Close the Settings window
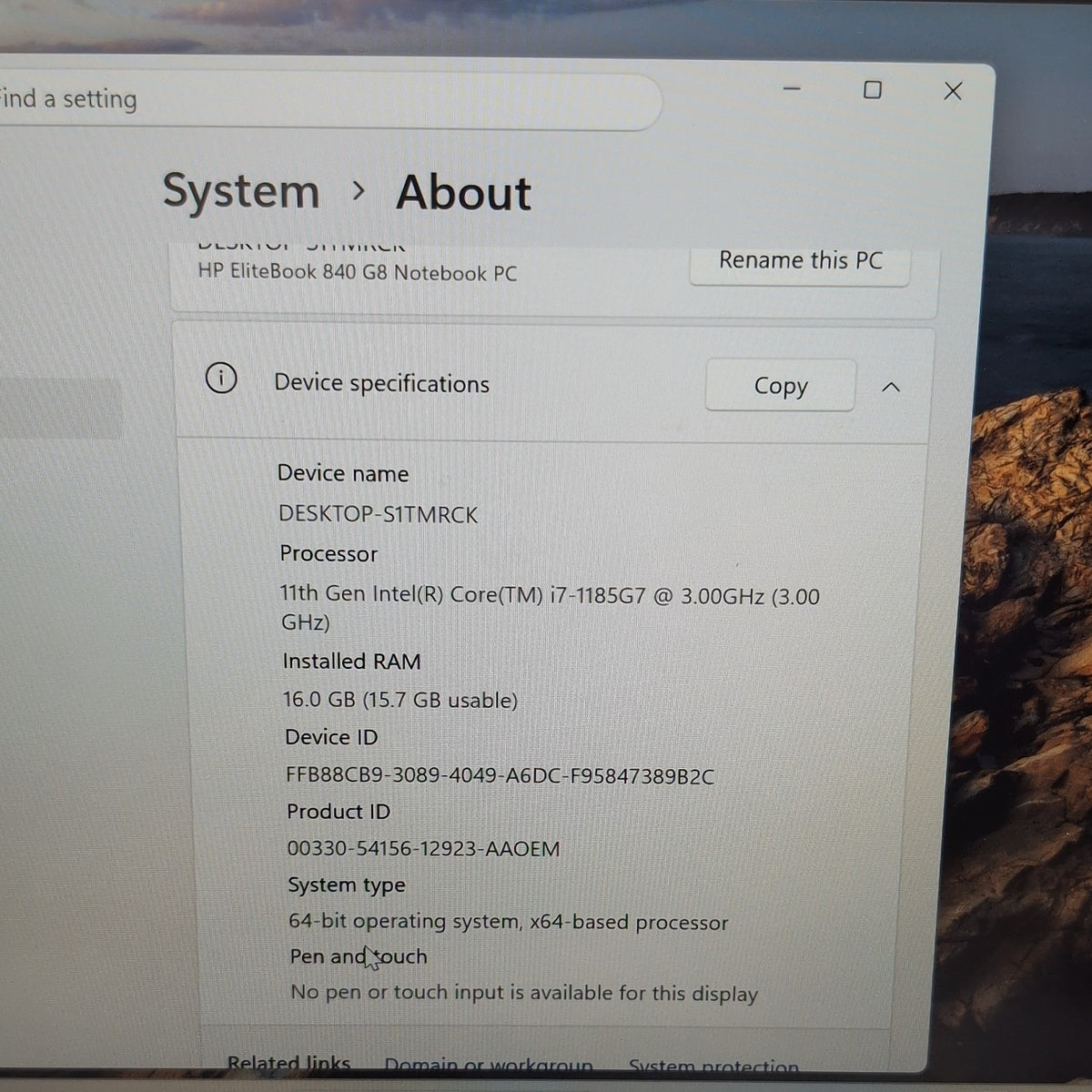Image resolution: width=1092 pixels, height=1092 pixels. (x=953, y=91)
